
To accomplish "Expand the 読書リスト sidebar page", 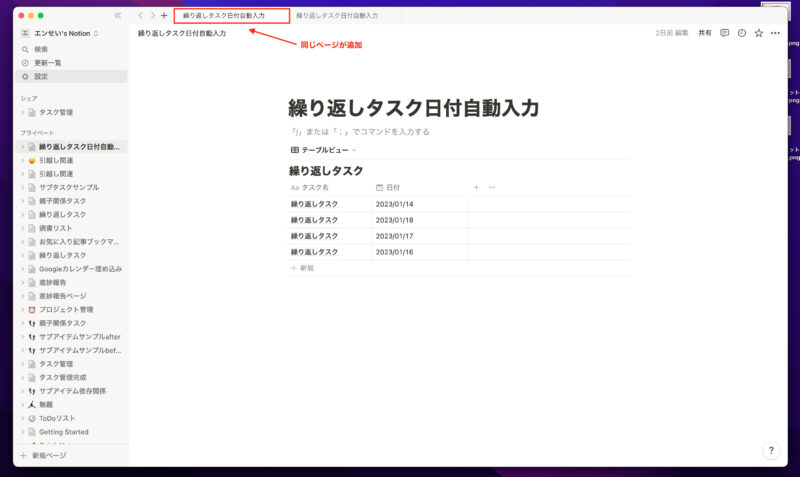I will [x=22, y=228].
